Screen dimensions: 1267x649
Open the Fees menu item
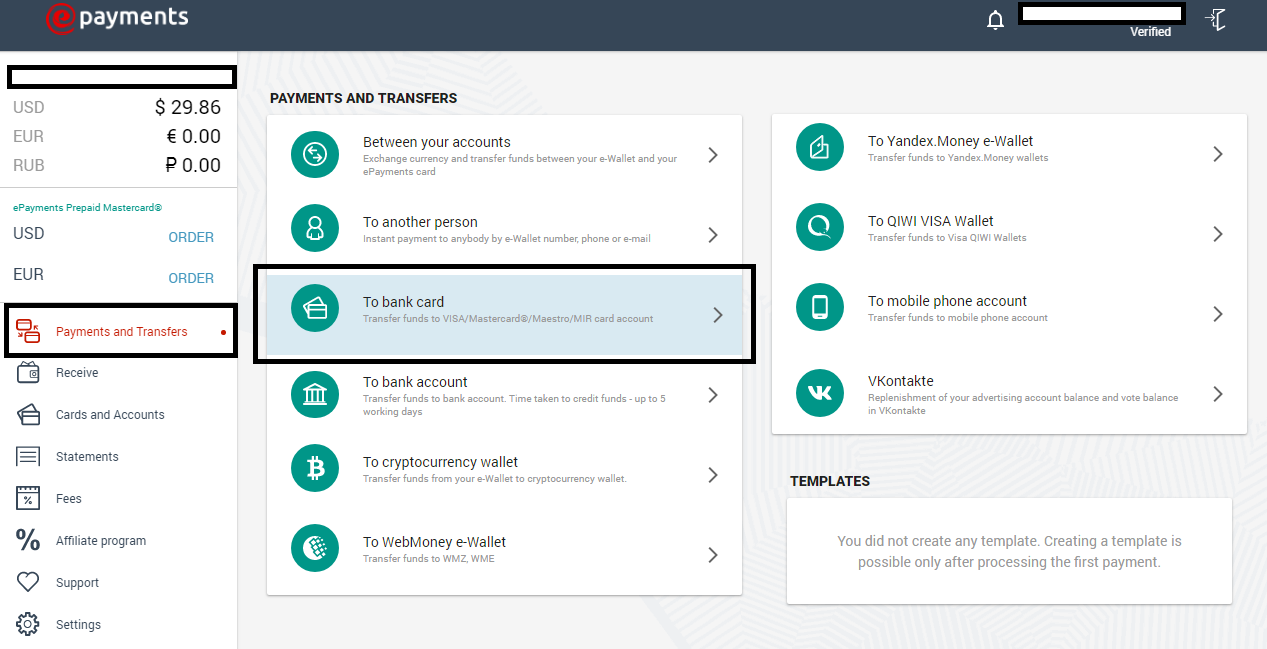coord(69,499)
